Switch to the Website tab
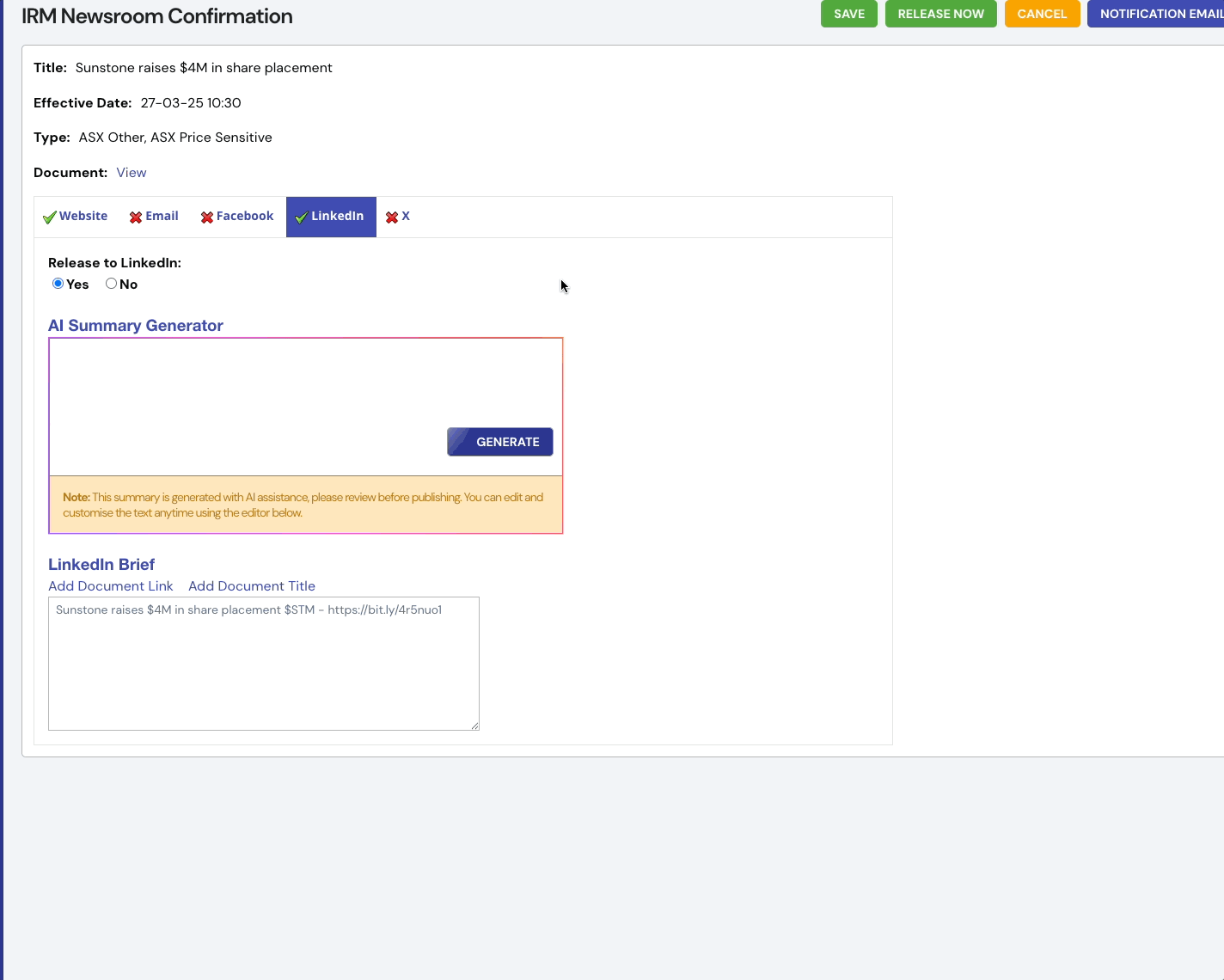The width and height of the screenshot is (1224, 980). (x=83, y=216)
